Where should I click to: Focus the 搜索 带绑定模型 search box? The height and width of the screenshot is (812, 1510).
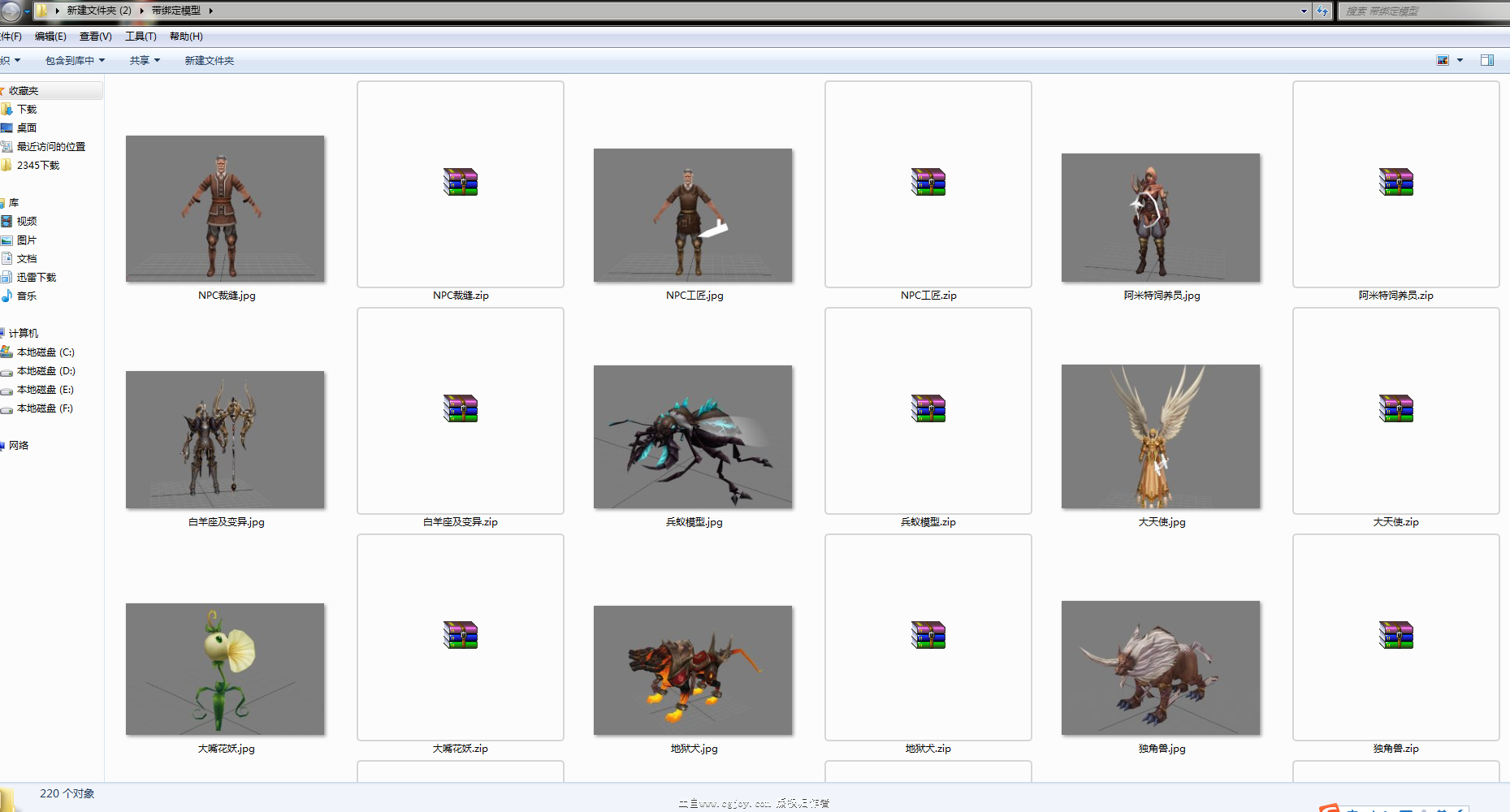(x=1423, y=11)
